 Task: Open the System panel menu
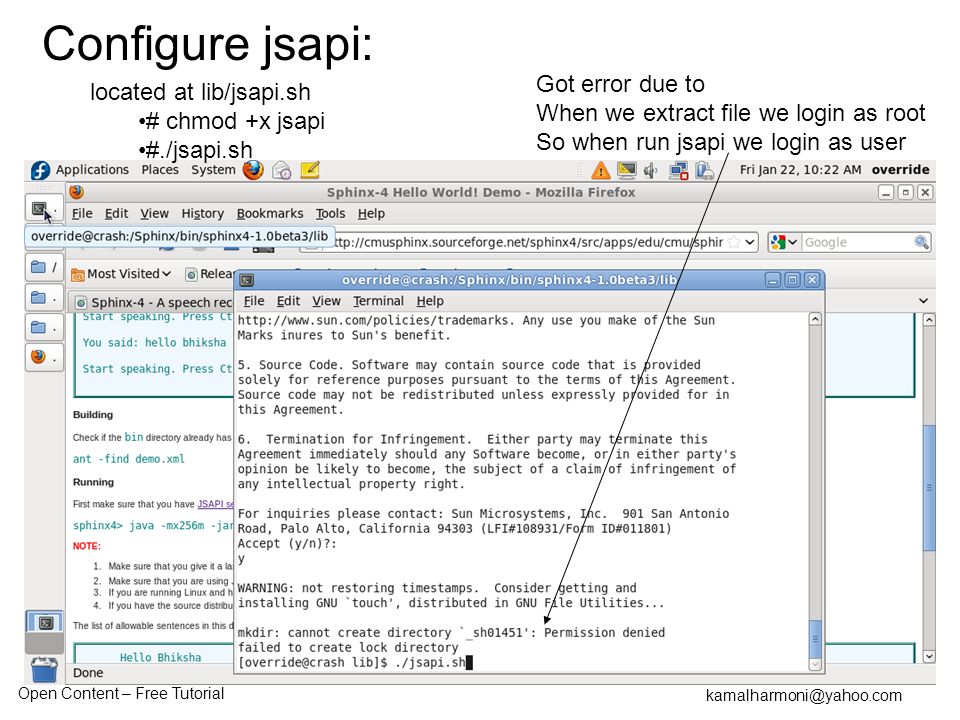213,170
